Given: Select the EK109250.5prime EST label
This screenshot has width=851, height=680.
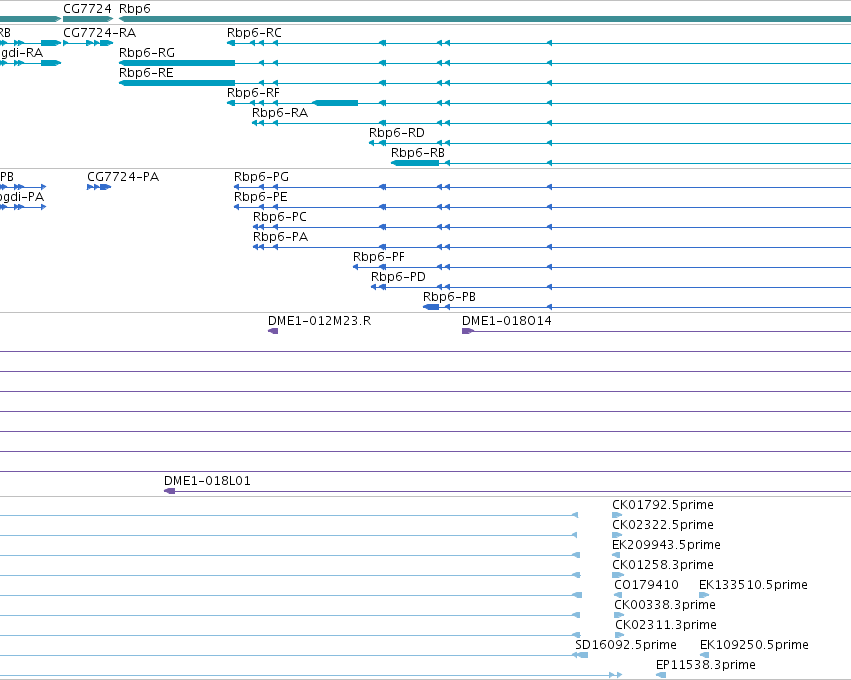Looking at the screenshot, I should click(754, 646).
